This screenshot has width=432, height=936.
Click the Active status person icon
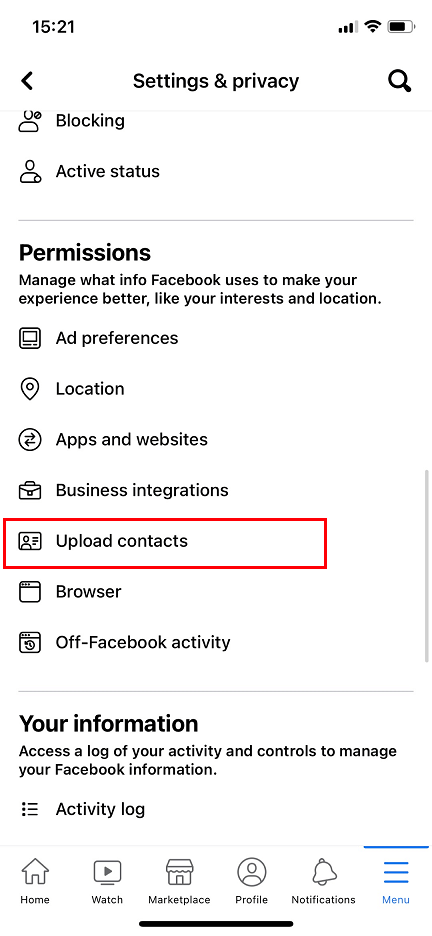click(30, 171)
